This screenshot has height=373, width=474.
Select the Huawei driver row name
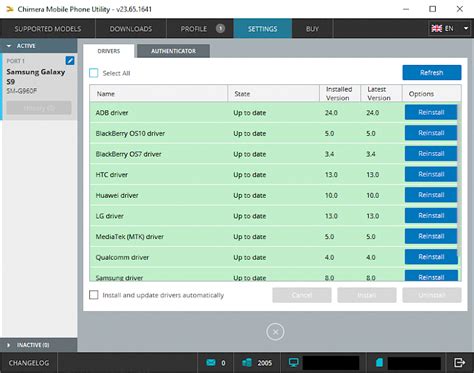tap(117, 195)
